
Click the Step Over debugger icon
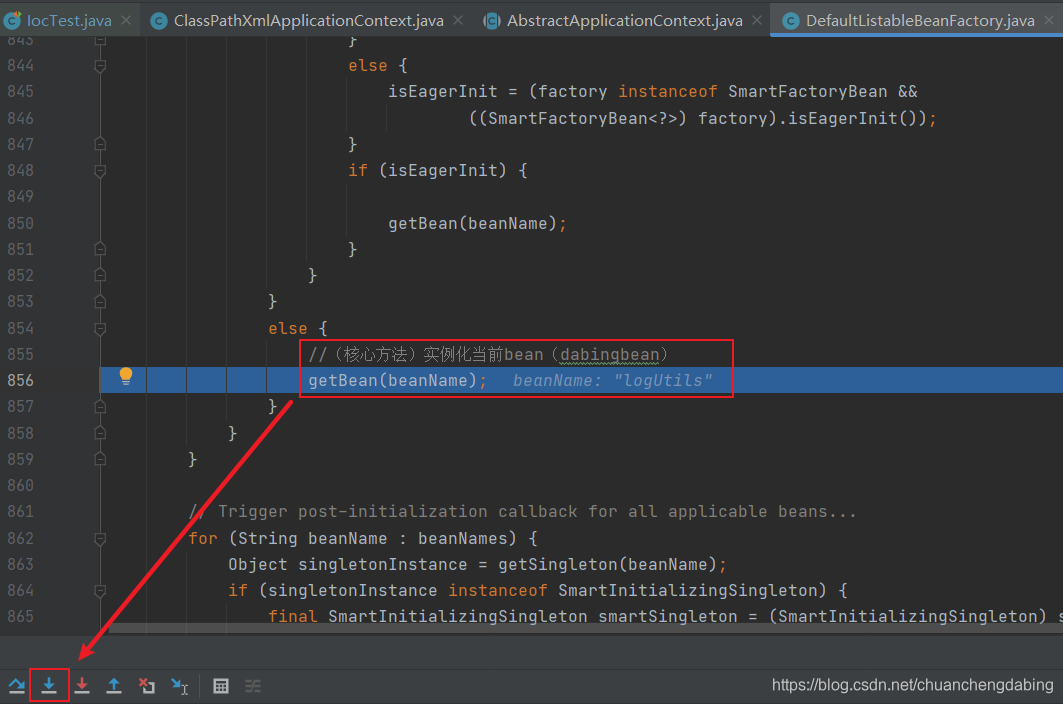coord(17,686)
